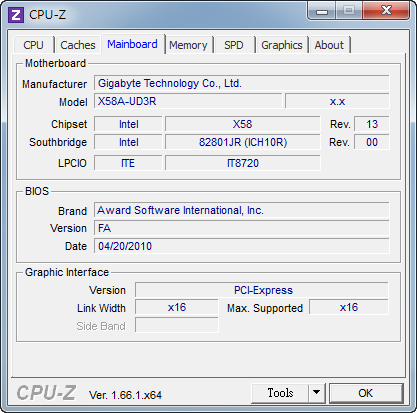Expand the Tools dropdown arrow
Screen dimensions: 417x413
click(x=317, y=393)
